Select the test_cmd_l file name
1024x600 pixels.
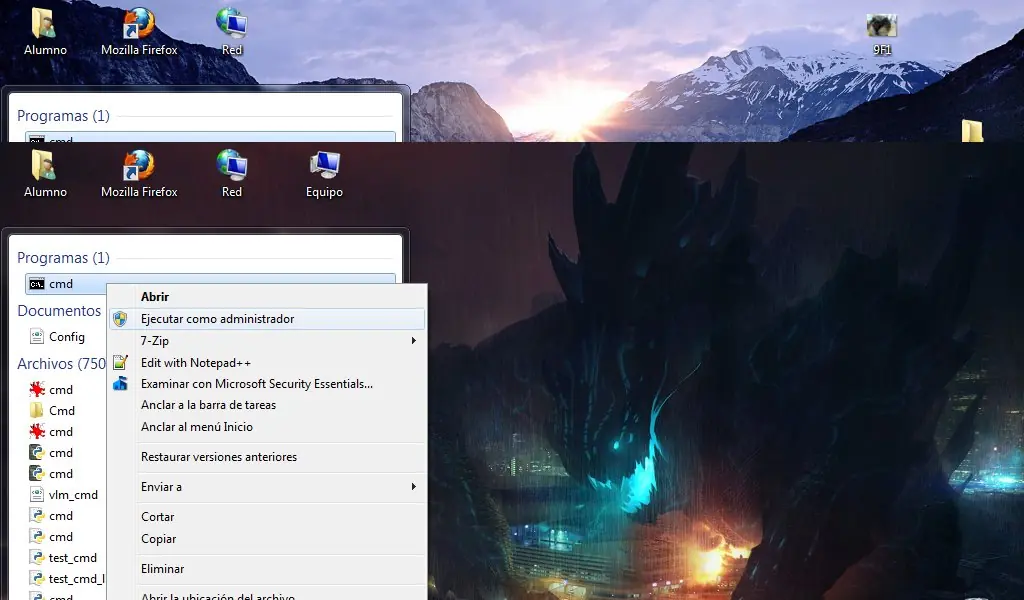pos(76,579)
